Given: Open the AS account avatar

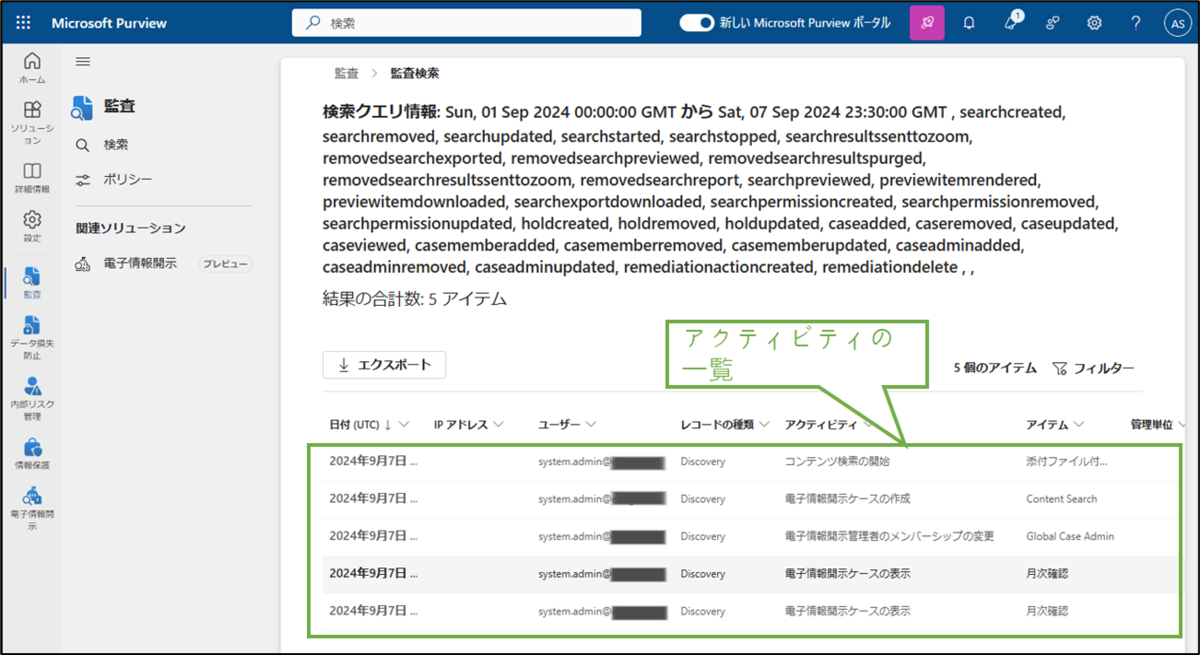Looking at the screenshot, I should (x=1177, y=23).
